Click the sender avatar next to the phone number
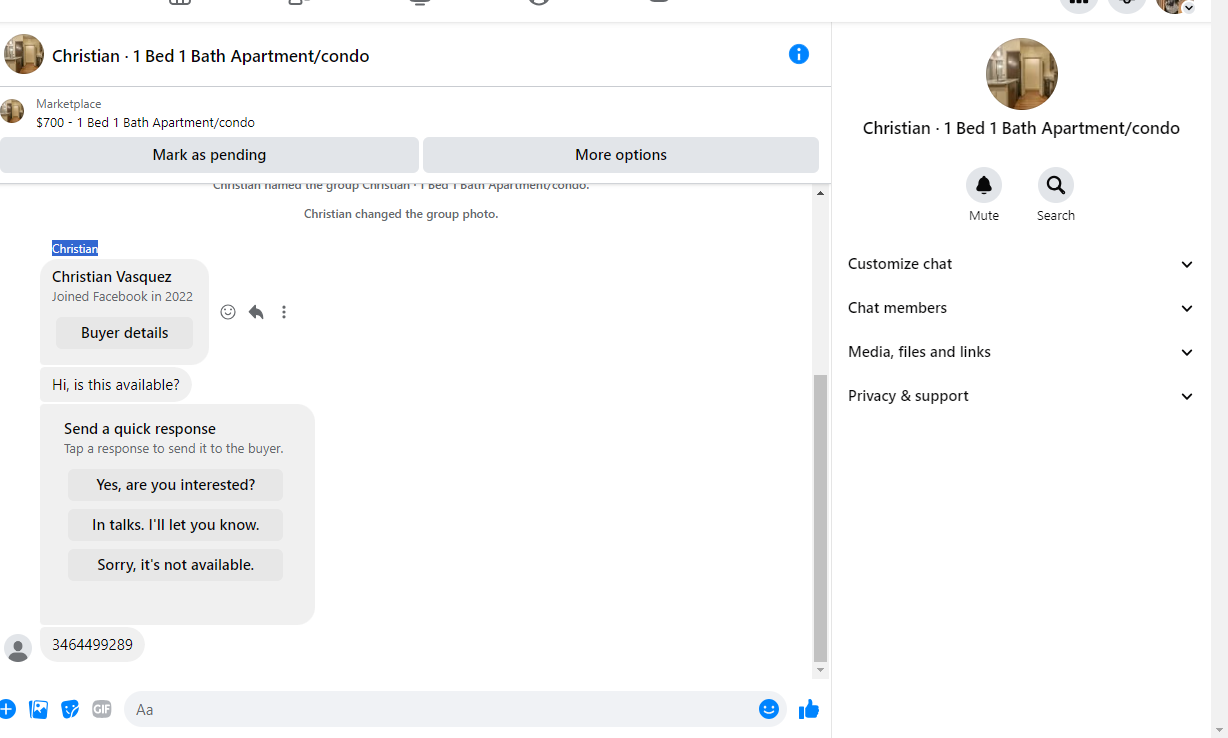The width and height of the screenshot is (1228, 738). click(18, 648)
